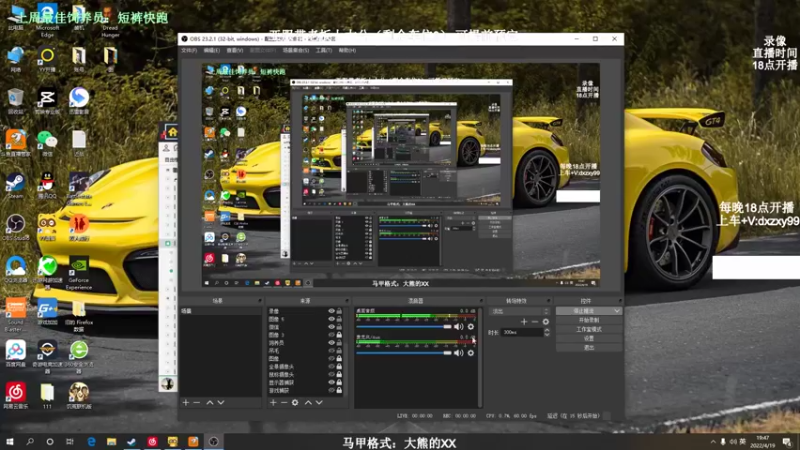Toggle eye visibility for 饲养员 source
800x450 pixels.
[331, 343]
